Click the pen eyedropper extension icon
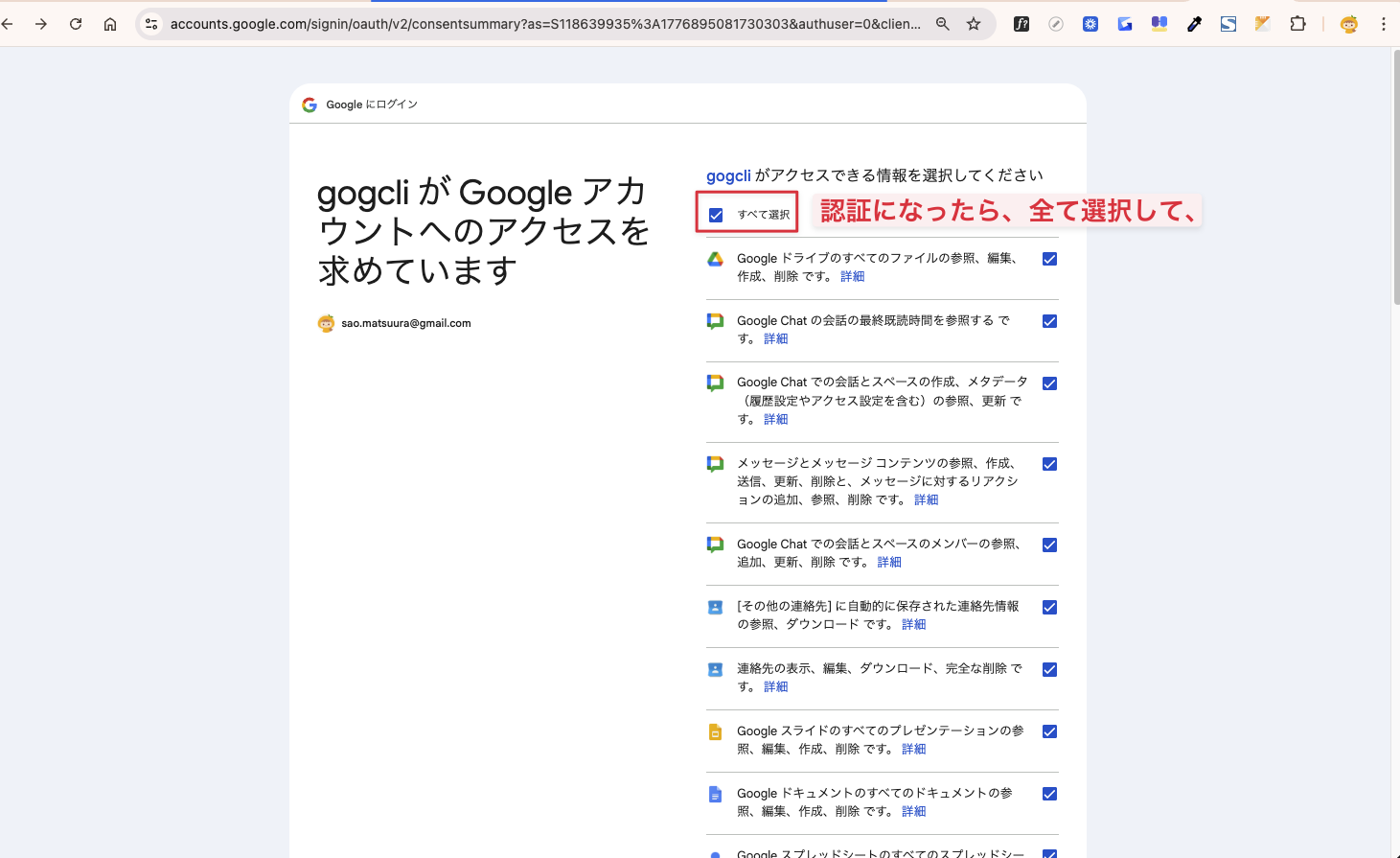The width and height of the screenshot is (1400, 858). [1194, 24]
